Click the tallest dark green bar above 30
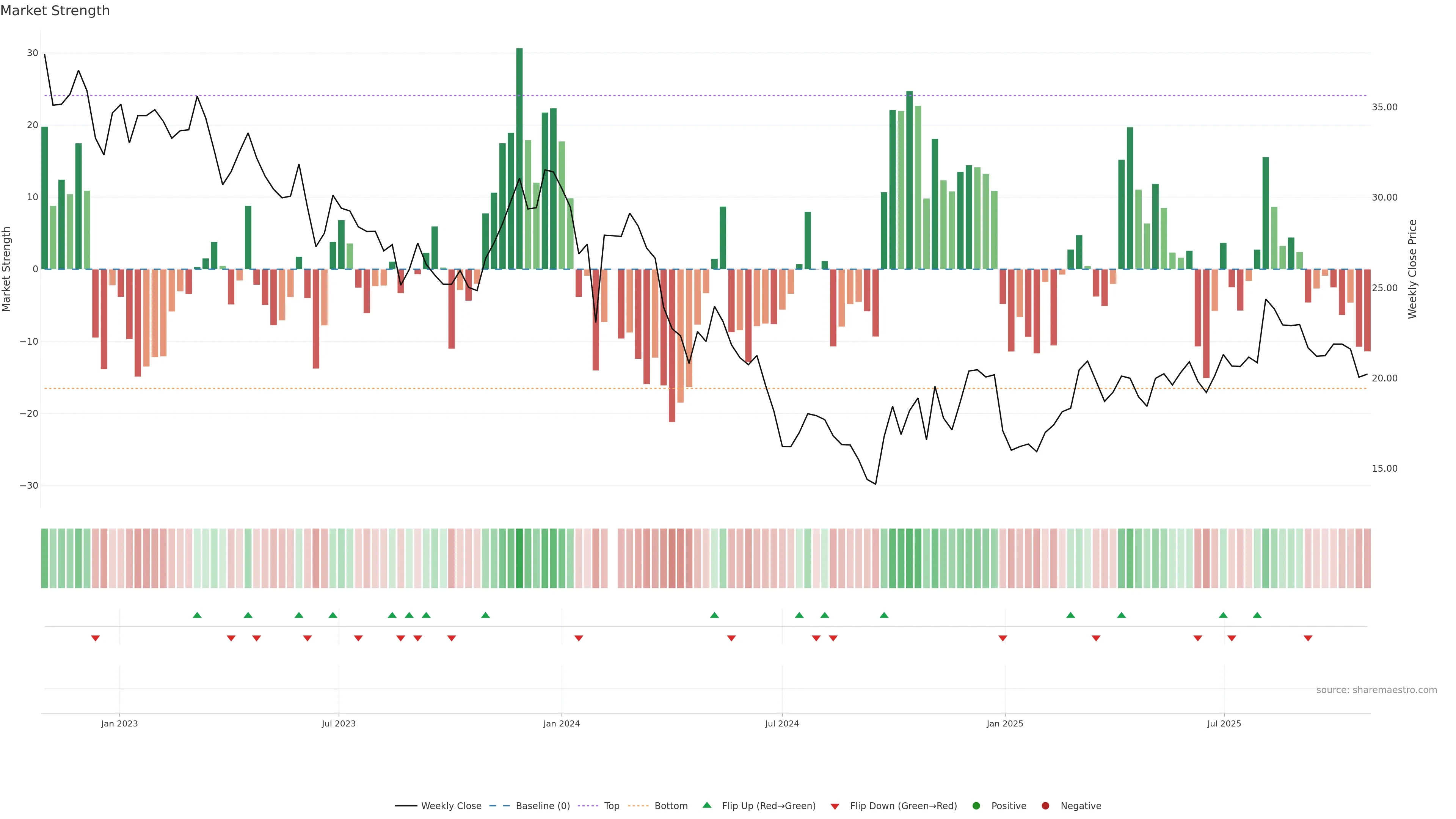1456x819 pixels. click(519, 158)
